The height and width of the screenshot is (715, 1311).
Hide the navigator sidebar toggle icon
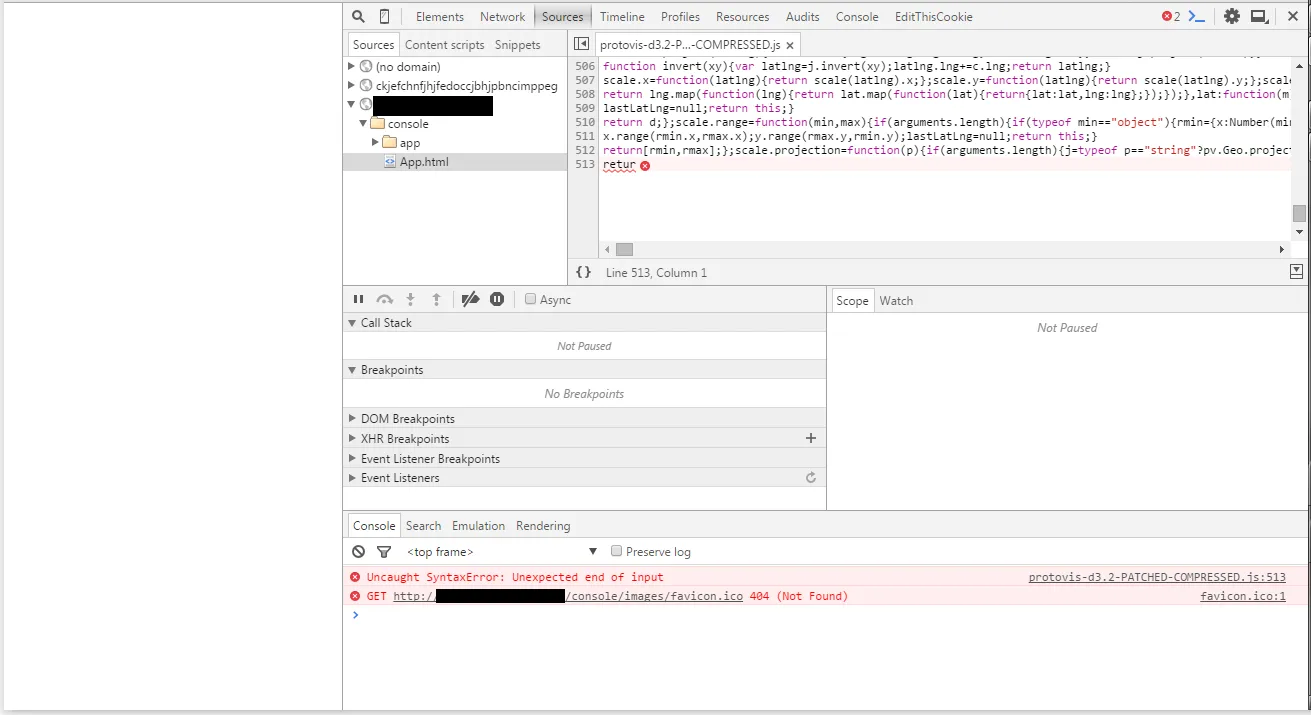click(x=581, y=44)
